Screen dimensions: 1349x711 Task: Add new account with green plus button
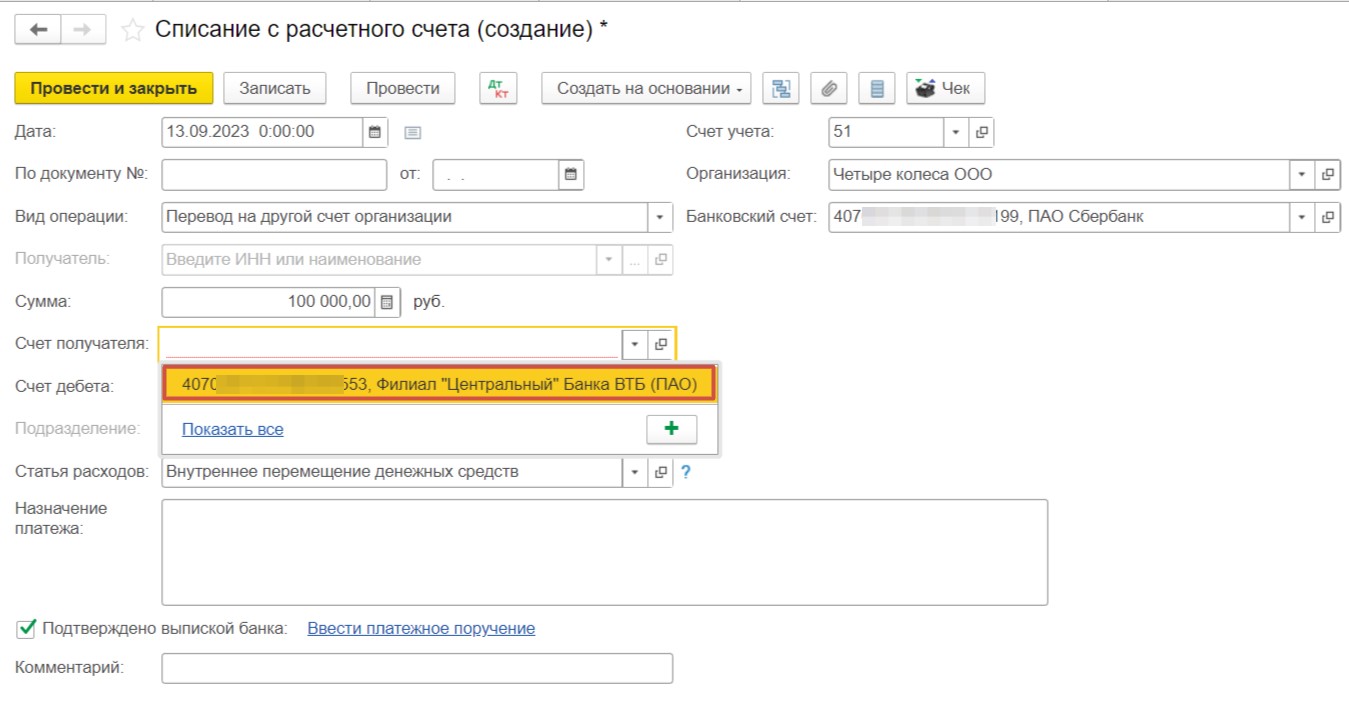672,429
